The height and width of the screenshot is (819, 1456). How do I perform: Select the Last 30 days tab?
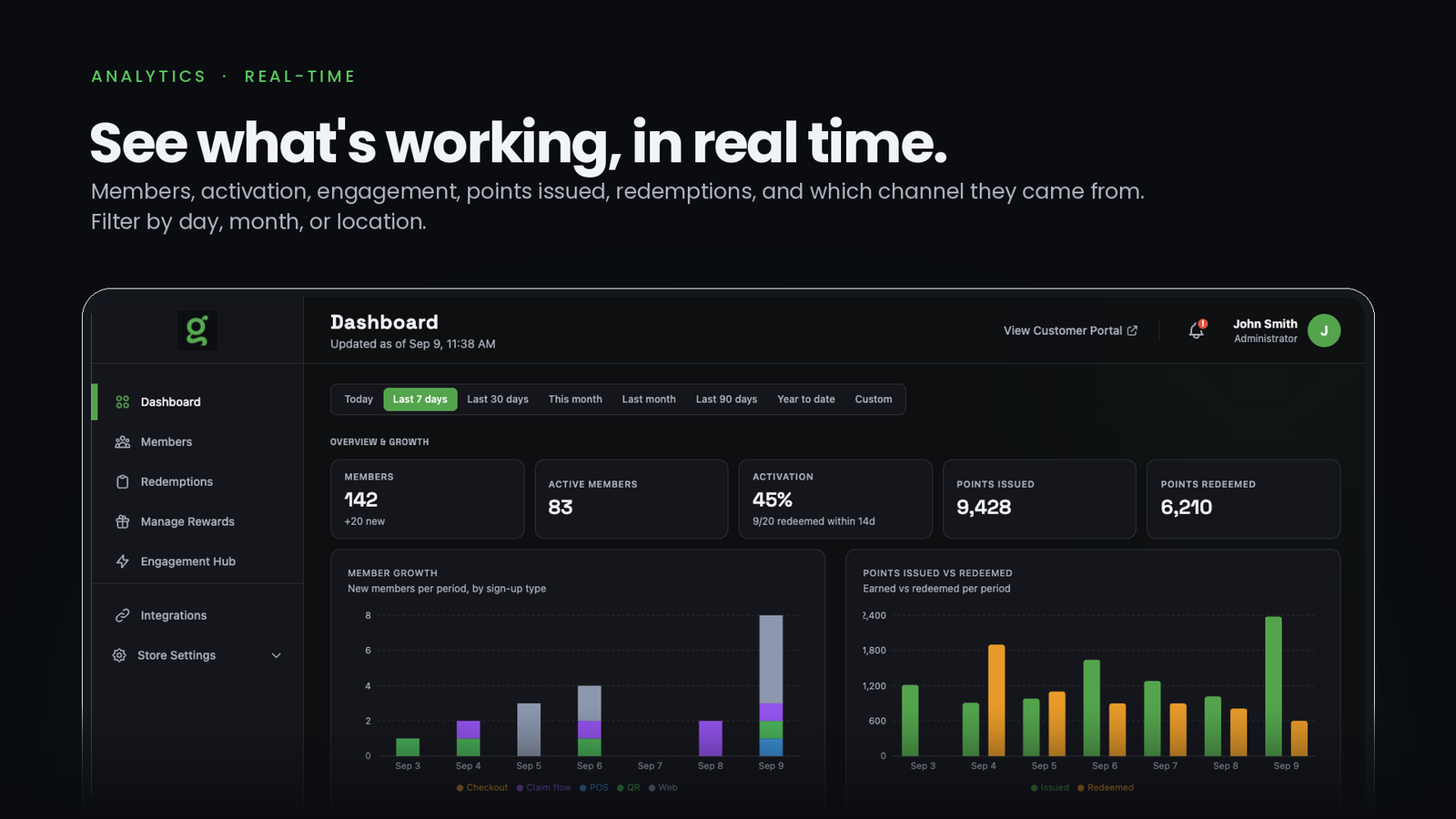[498, 399]
